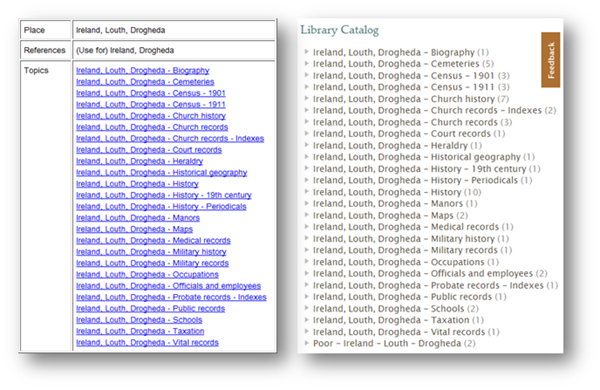Viewport: 600px width, 390px height.
Task: Select the References row label
Action: [x=45, y=50]
